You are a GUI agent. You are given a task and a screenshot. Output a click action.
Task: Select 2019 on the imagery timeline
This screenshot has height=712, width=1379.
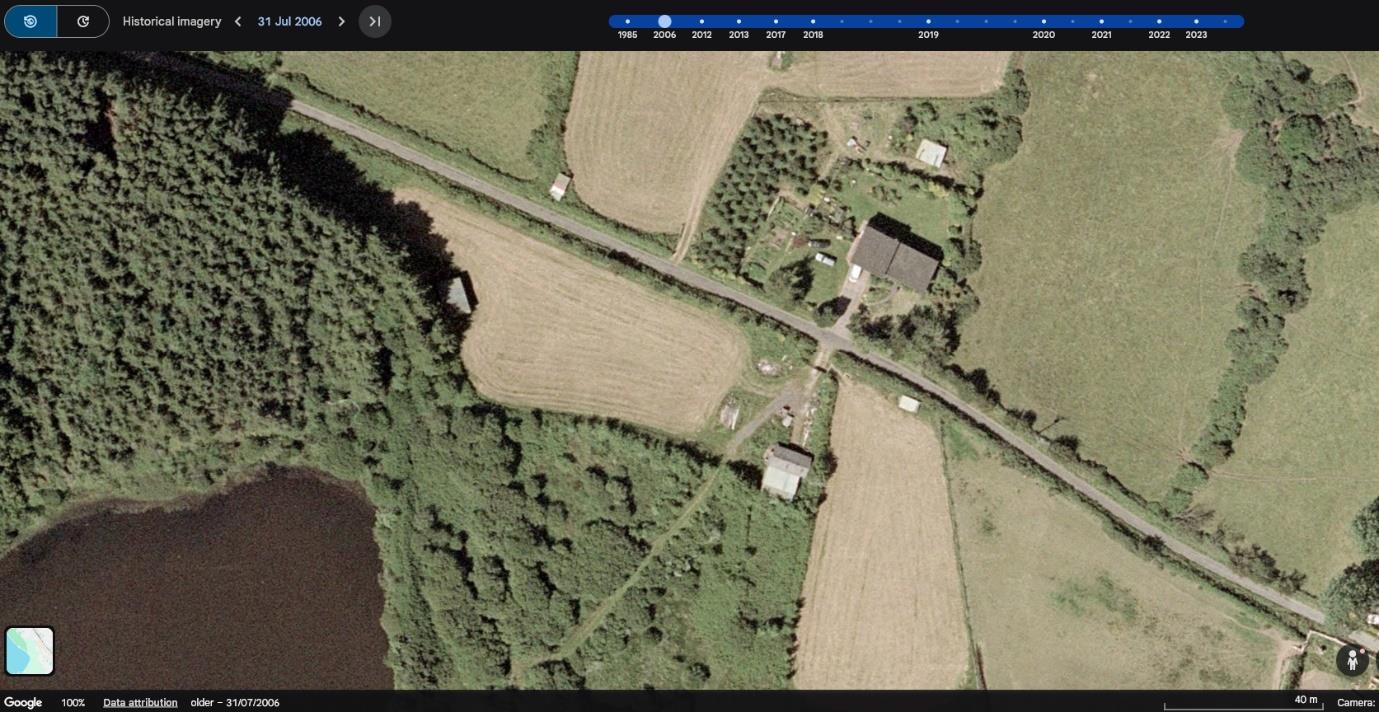pyautogui.click(x=928, y=20)
